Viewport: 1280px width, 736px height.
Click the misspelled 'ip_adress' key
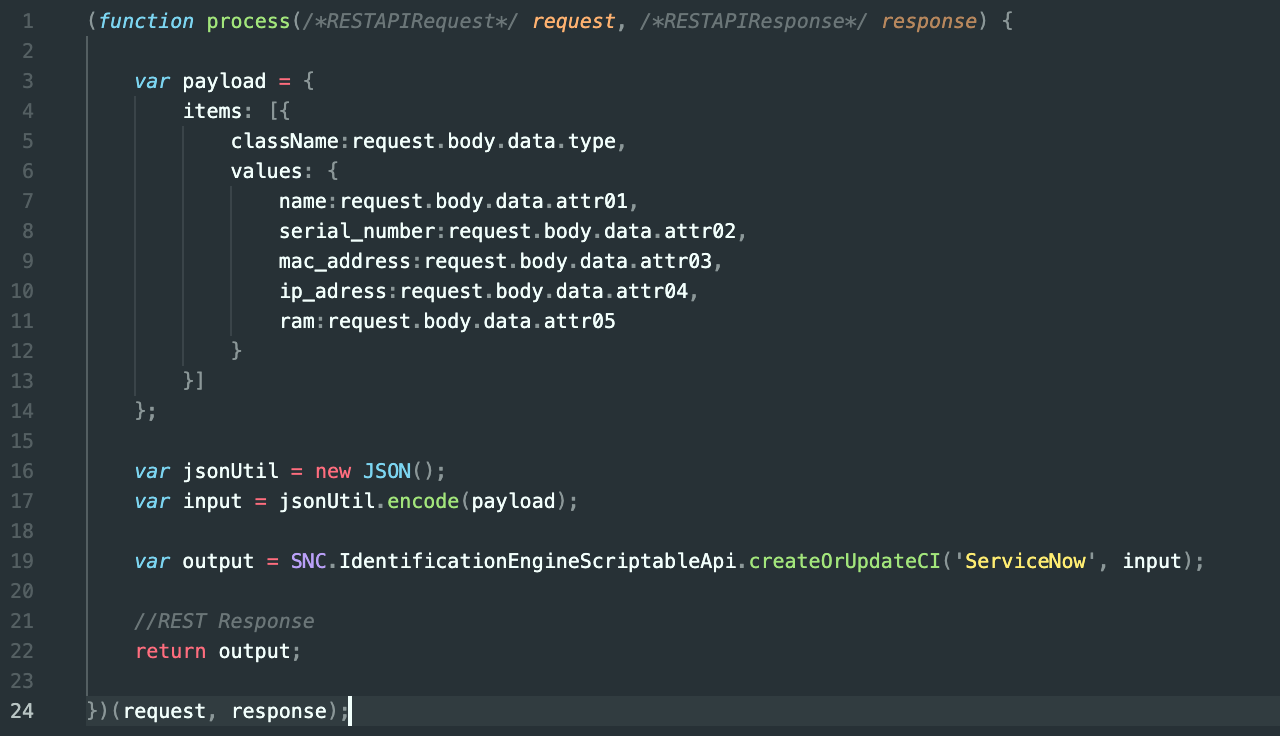(x=333, y=291)
